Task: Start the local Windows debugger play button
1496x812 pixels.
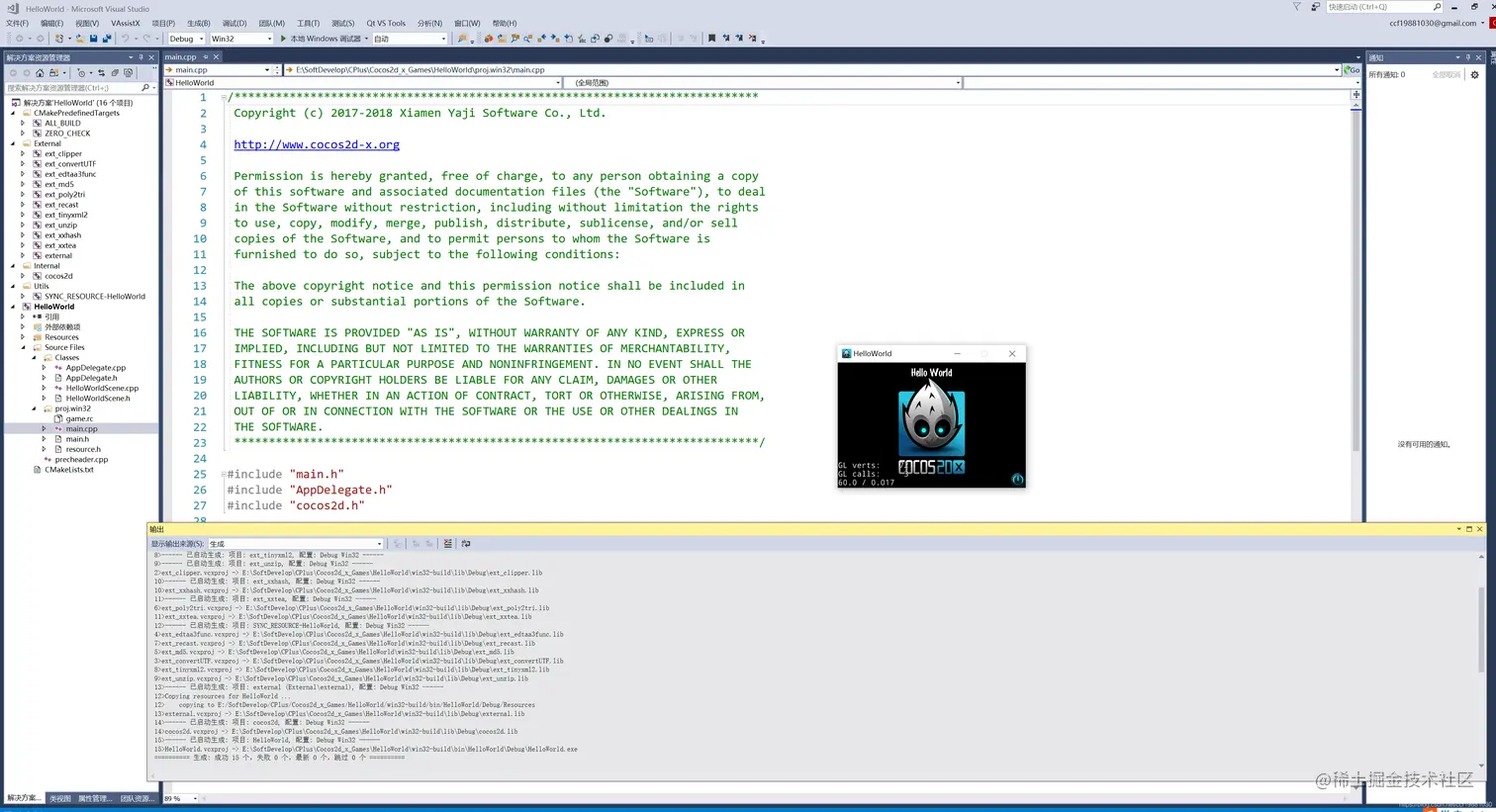Action: tap(283, 39)
